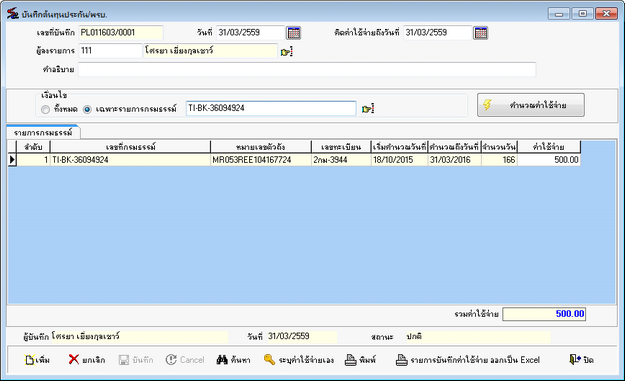Click ระบุค่าใช้จ่ายเอง button with key icon
Viewport: 625px width, 381px height.
pos(299,360)
